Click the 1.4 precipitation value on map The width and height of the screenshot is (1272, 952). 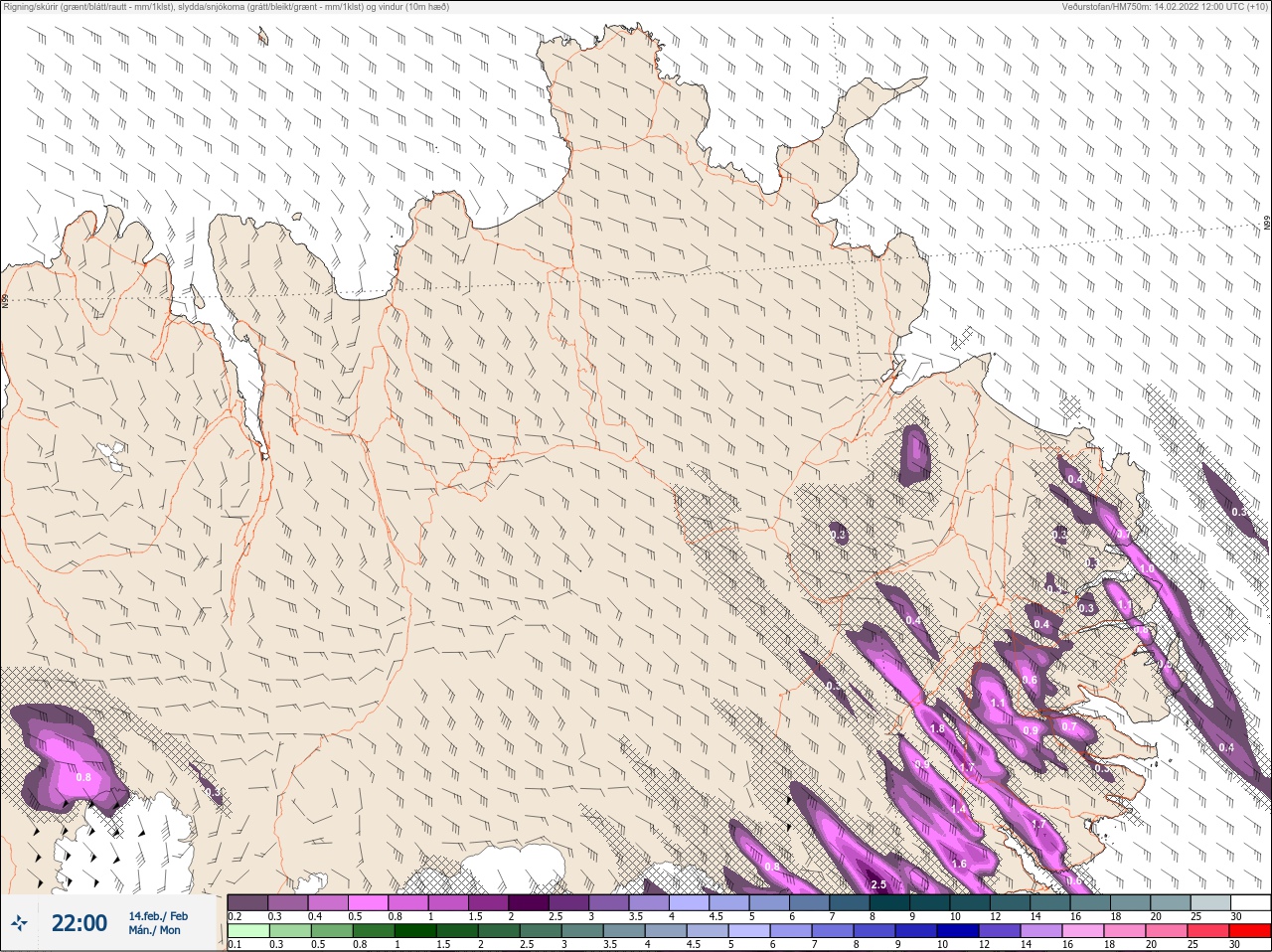(x=958, y=809)
